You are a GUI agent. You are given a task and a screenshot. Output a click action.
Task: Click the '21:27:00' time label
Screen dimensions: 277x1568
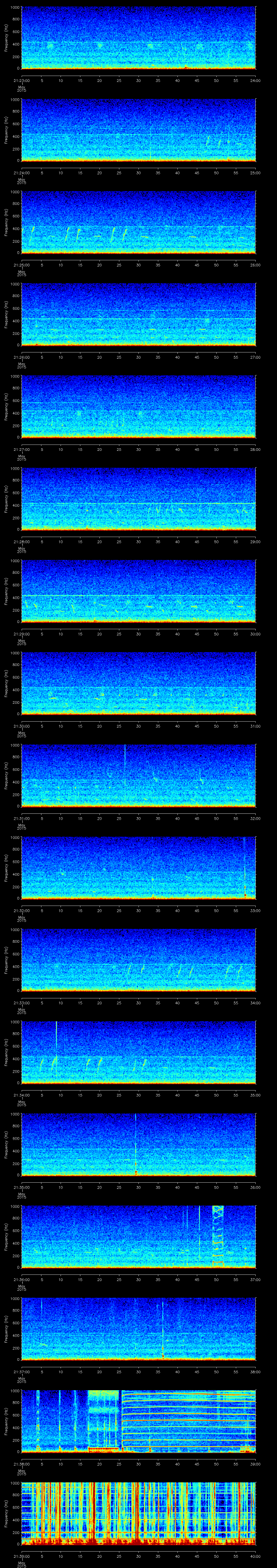click(x=21, y=449)
